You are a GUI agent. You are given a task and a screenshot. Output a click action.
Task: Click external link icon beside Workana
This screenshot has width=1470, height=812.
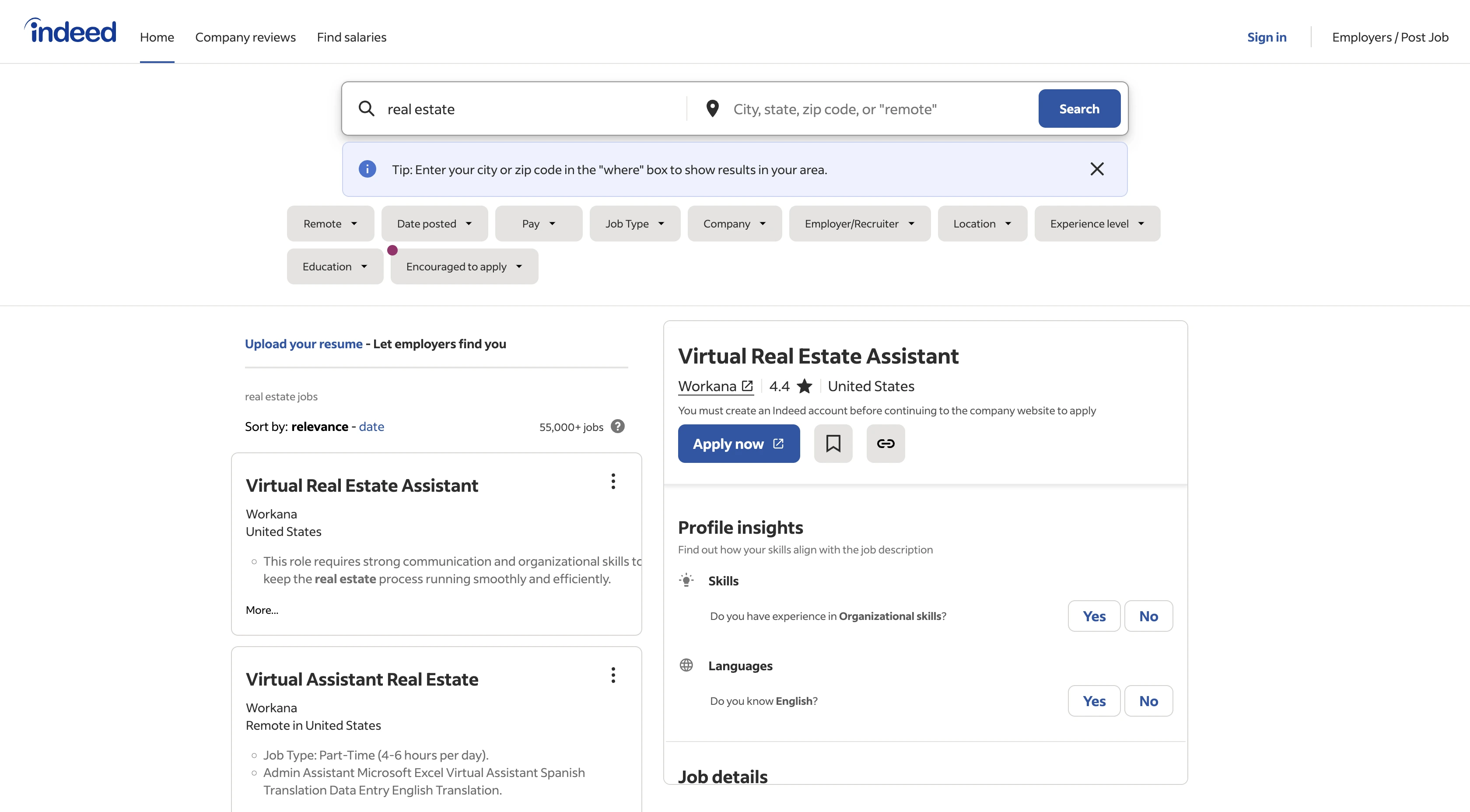(x=747, y=386)
